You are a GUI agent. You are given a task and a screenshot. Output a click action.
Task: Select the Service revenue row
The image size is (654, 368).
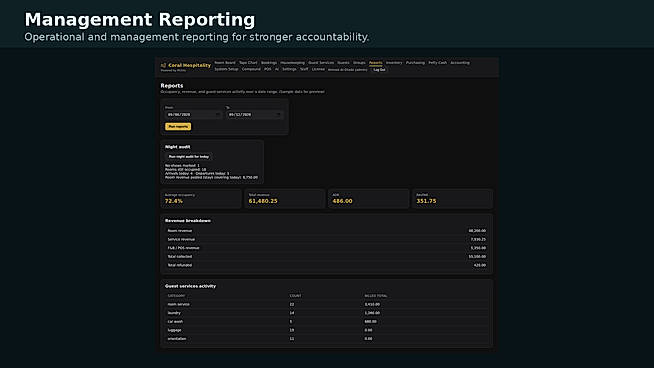[x=327, y=239]
